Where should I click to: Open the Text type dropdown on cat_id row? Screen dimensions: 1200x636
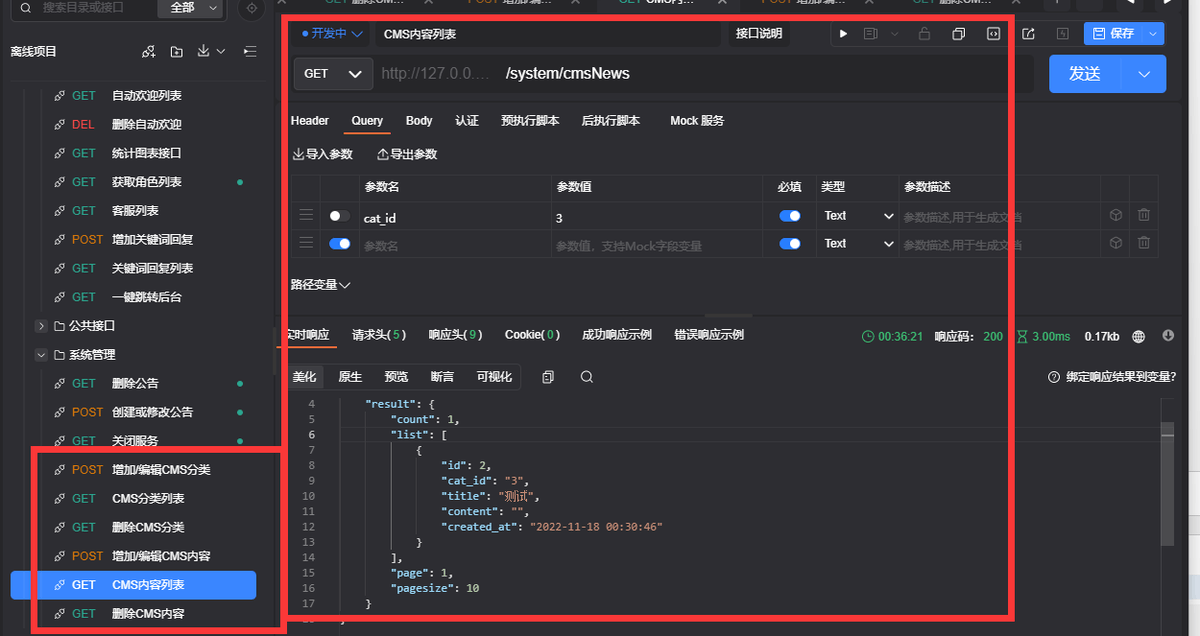click(858, 216)
